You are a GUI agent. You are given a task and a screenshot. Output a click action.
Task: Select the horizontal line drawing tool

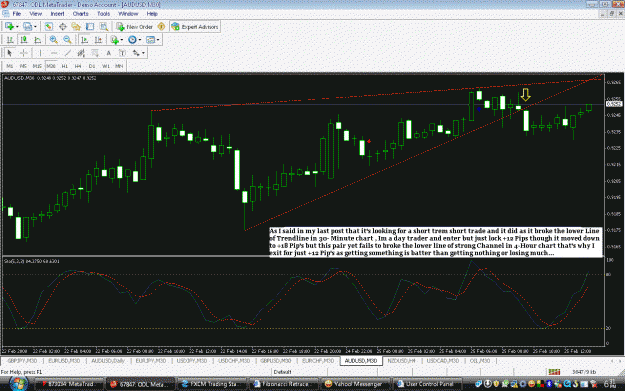coord(54,53)
